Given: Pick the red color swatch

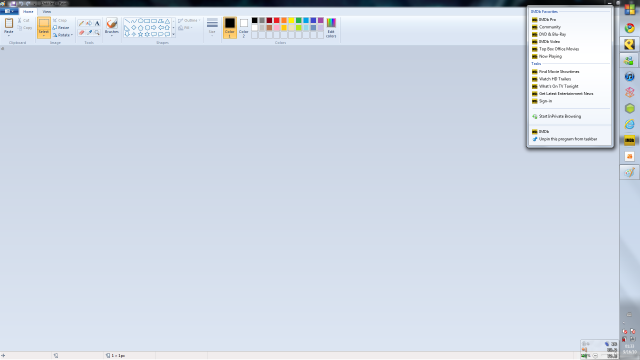Looking at the screenshot, I should coord(276,20).
